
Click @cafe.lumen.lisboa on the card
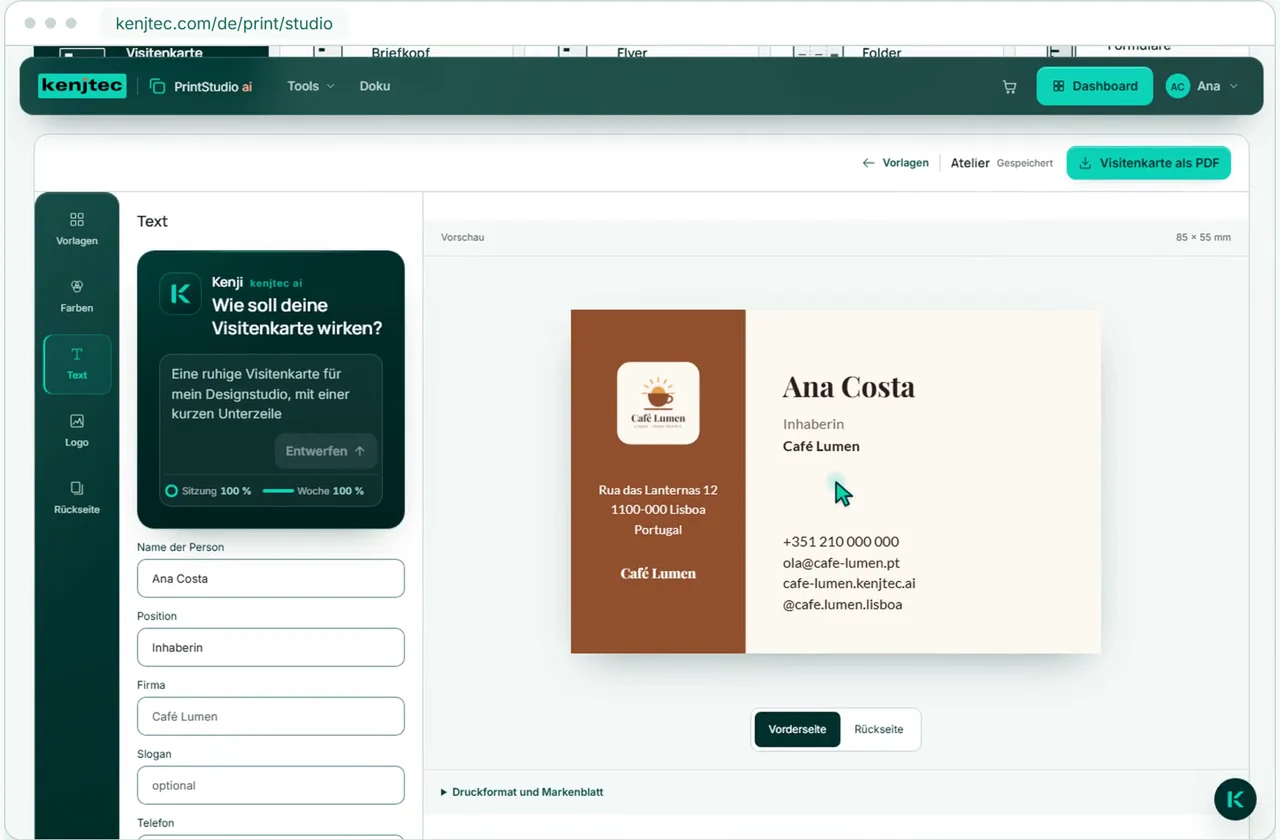click(843, 605)
